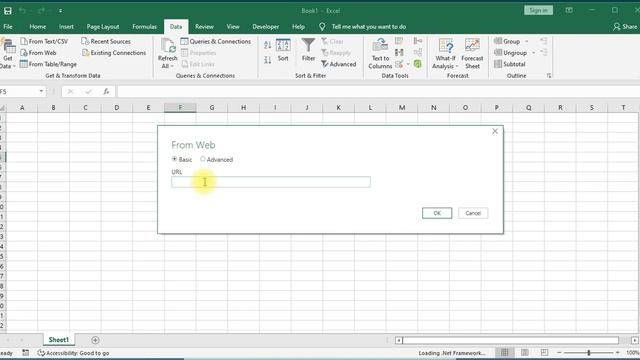The image size is (640, 360).
Task: Switch to the Review tab
Action: [x=204, y=27]
